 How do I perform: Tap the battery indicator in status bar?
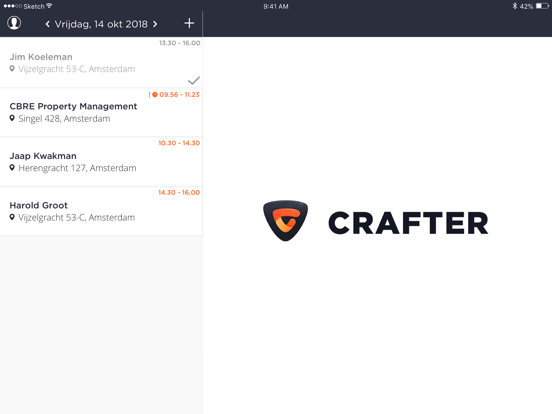542,6
